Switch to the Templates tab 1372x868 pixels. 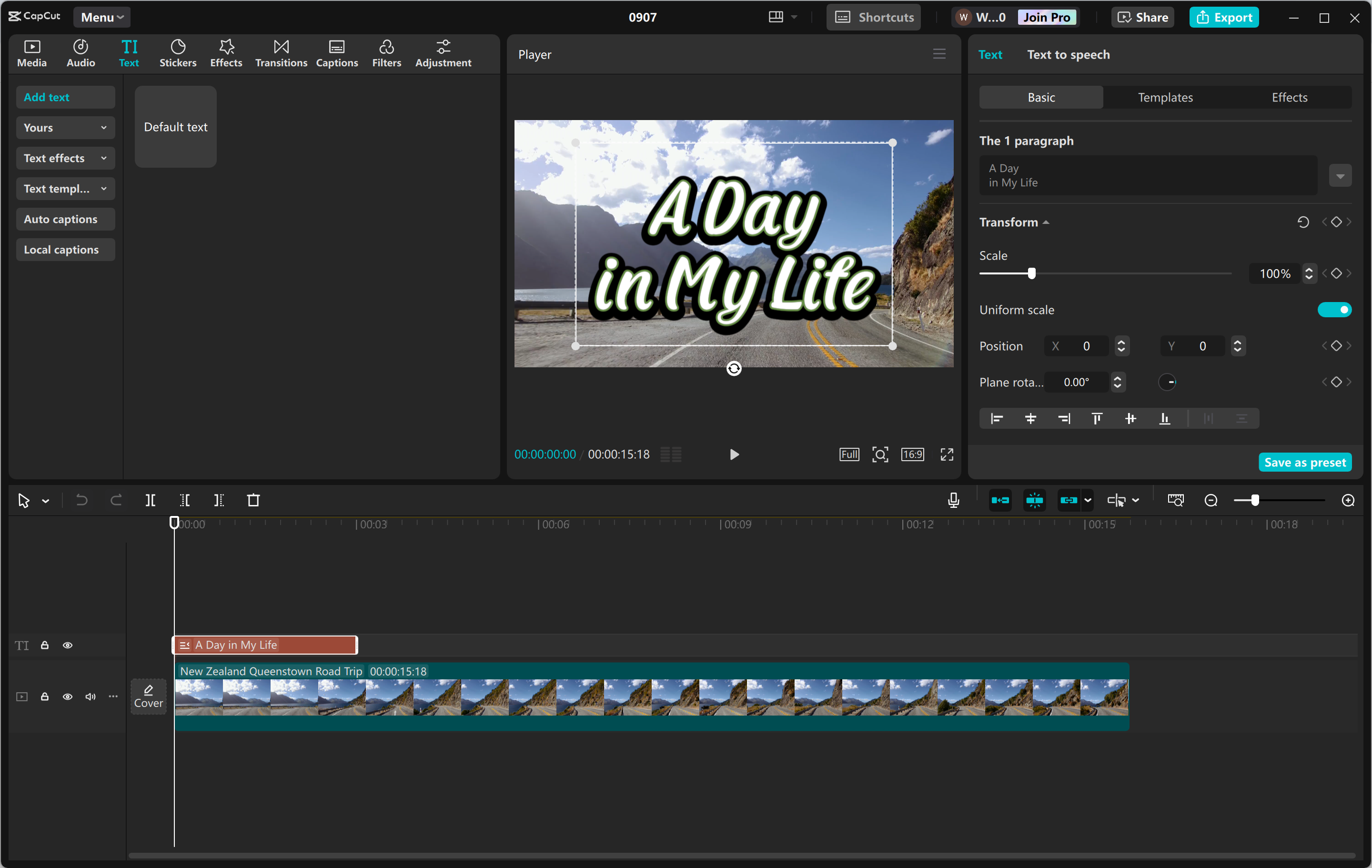tap(1165, 97)
